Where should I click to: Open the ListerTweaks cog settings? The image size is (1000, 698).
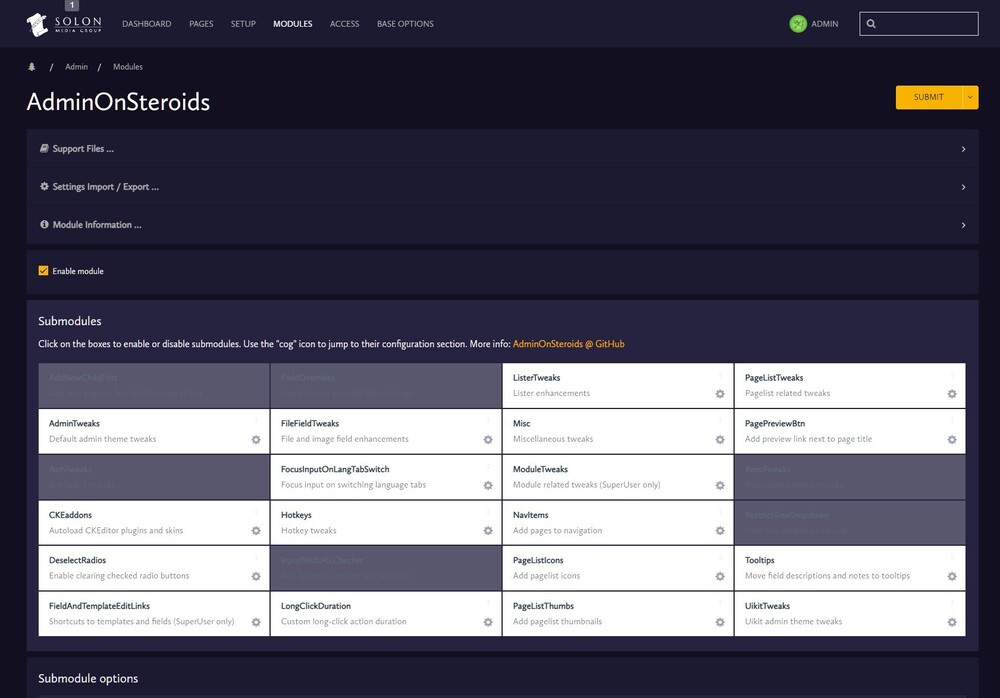coord(719,394)
